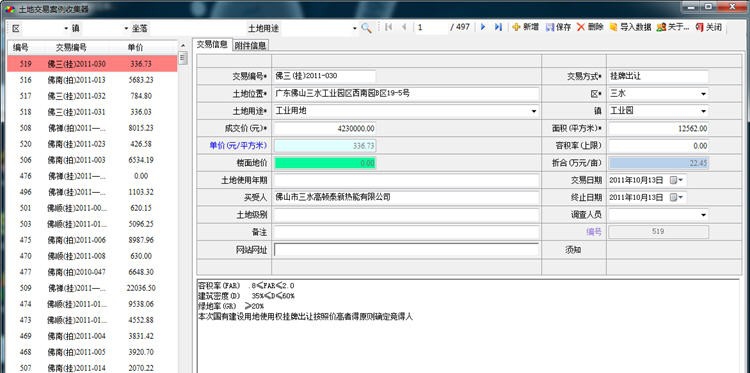This screenshot has height=373, width=750.
Task: Select list row 469 佛南(拍)2011-004
Action: coord(92,336)
